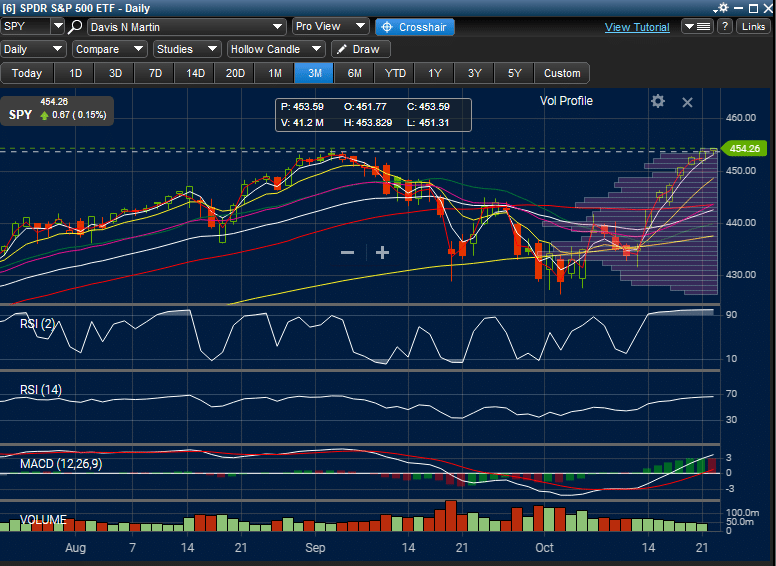Click the Aug date axis label
This screenshot has height=566, width=776.
(76, 548)
